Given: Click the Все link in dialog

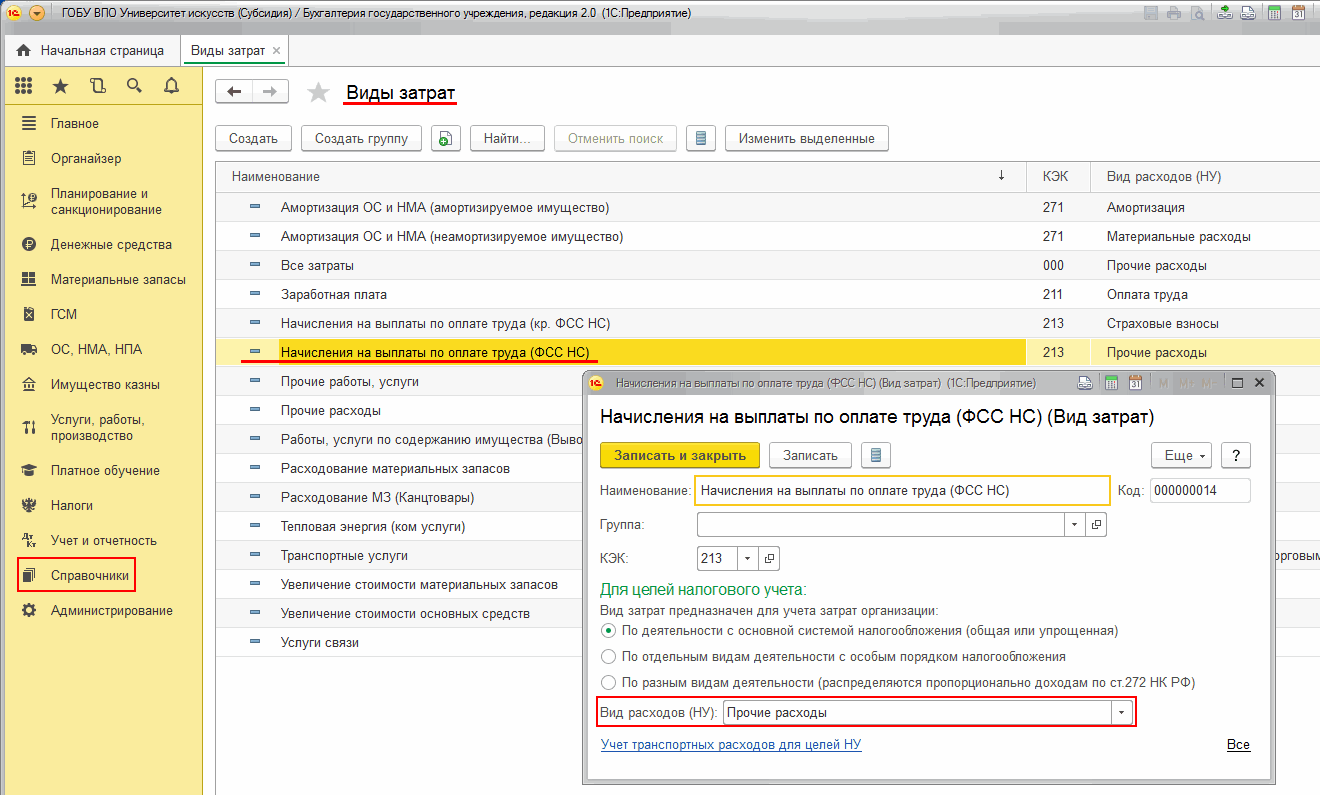Looking at the screenshot, I should [x=1238, y=745].
